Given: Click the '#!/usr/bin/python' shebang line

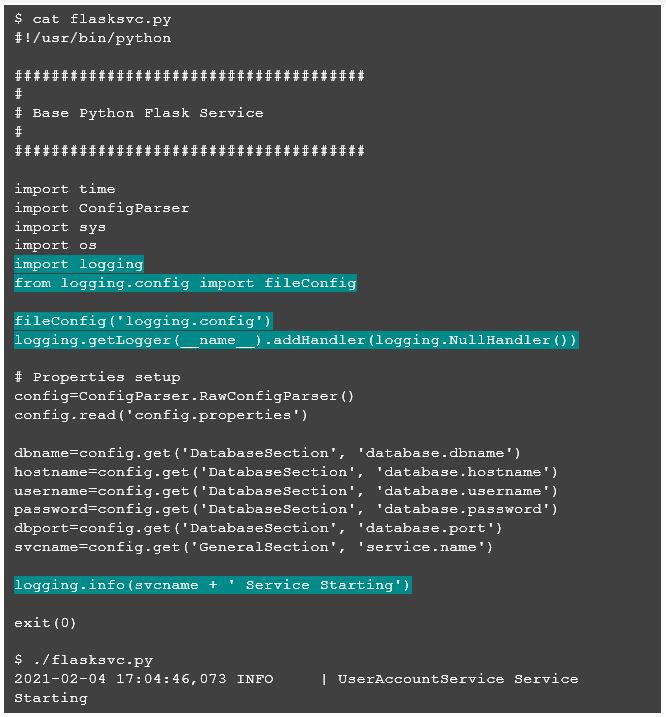Looking at the screenshot, I should (x=93, y=38).
